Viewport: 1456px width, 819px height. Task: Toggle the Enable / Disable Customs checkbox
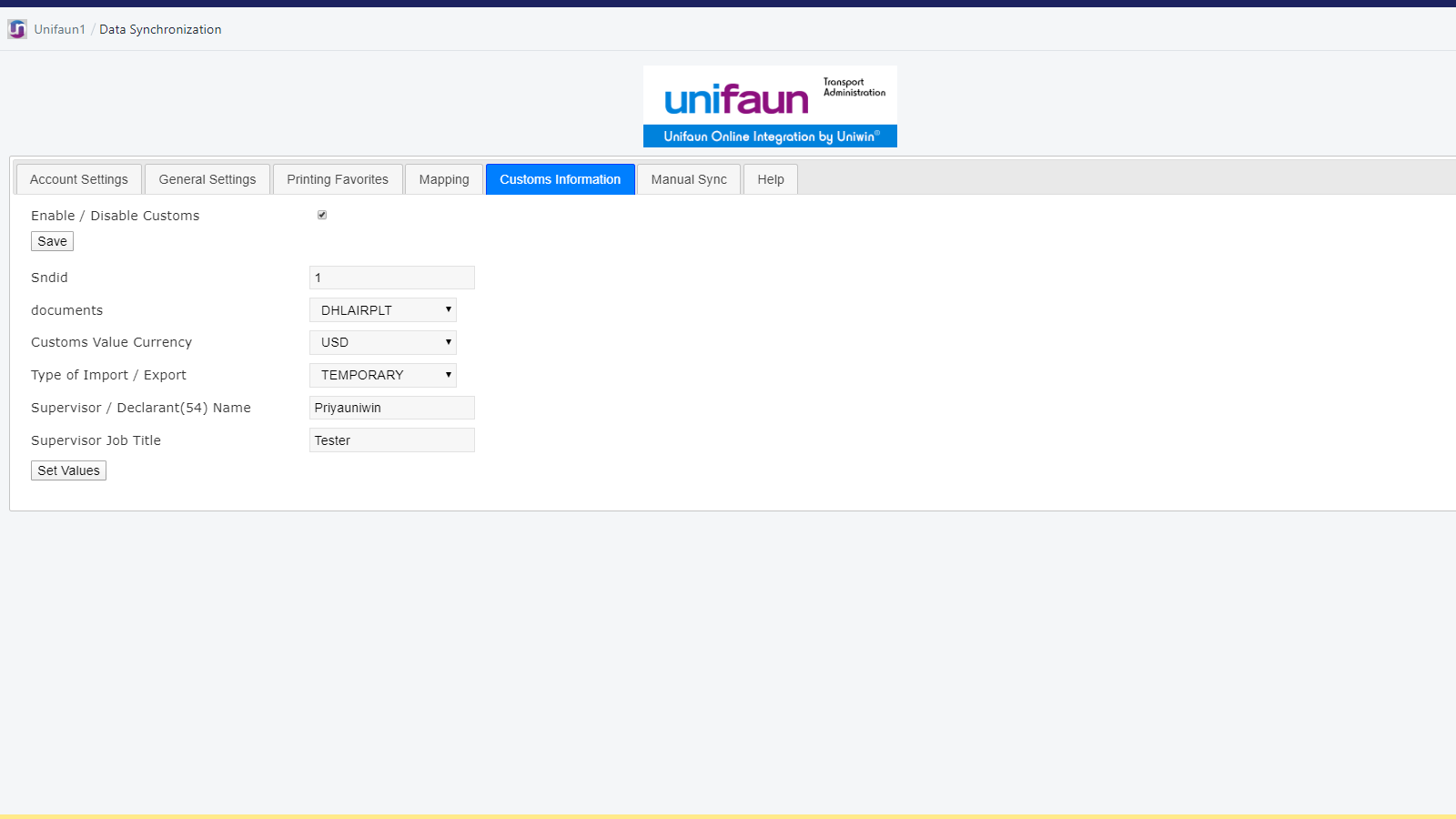point(322,215)
